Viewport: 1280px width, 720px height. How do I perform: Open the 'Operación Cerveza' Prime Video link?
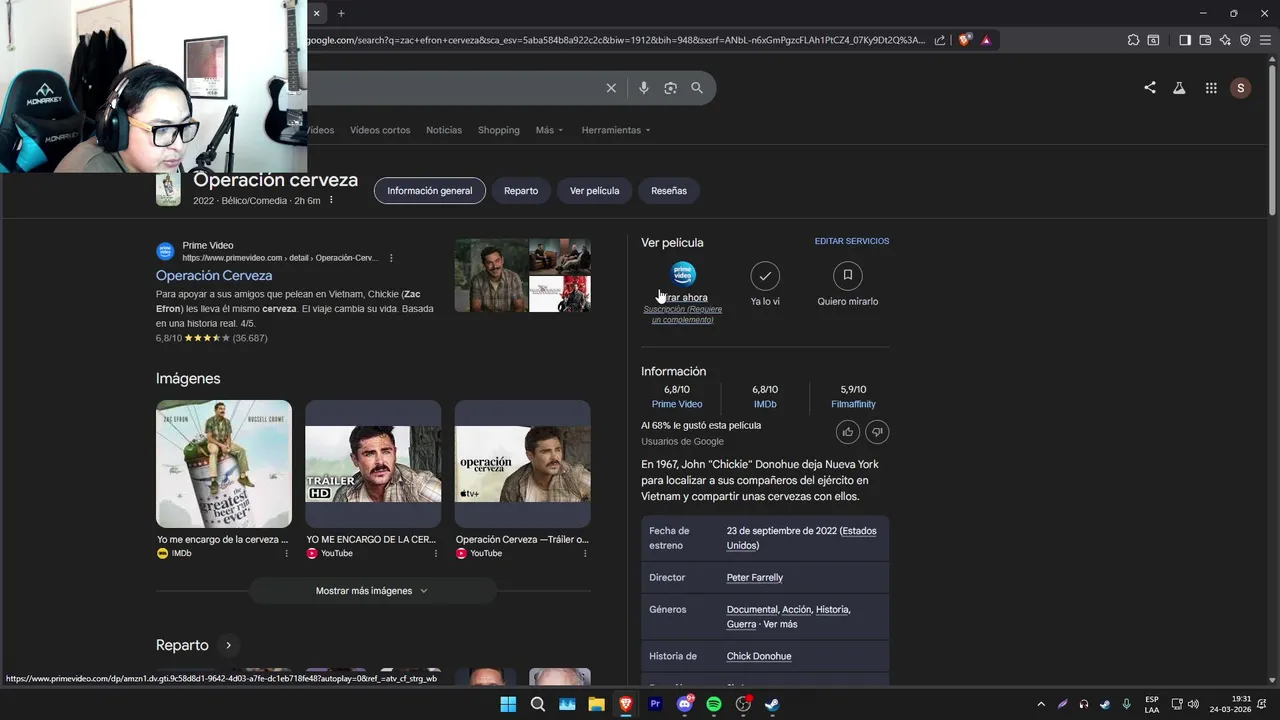pyautogui.click(x=214, y=275)
